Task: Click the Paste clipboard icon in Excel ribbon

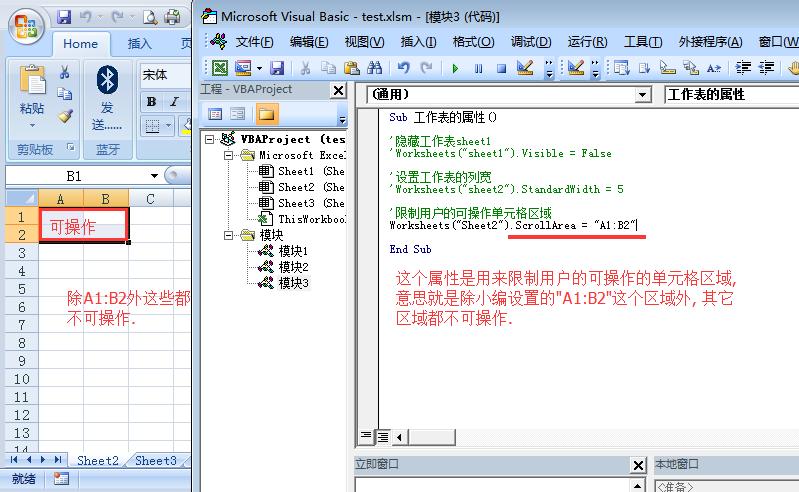Action: [32, 80]
